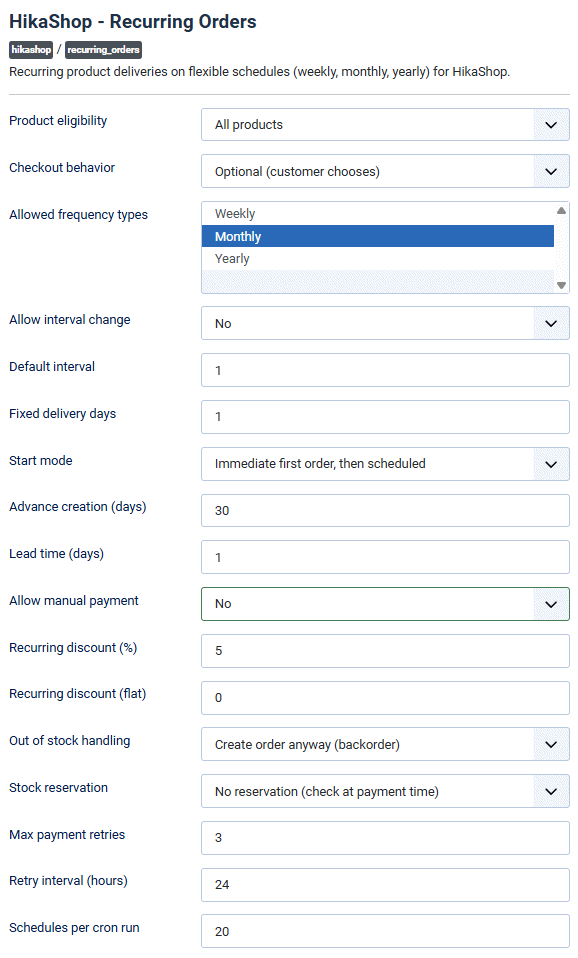
Task: Click the Schedules per cron run field
Action: coord(385,931)
